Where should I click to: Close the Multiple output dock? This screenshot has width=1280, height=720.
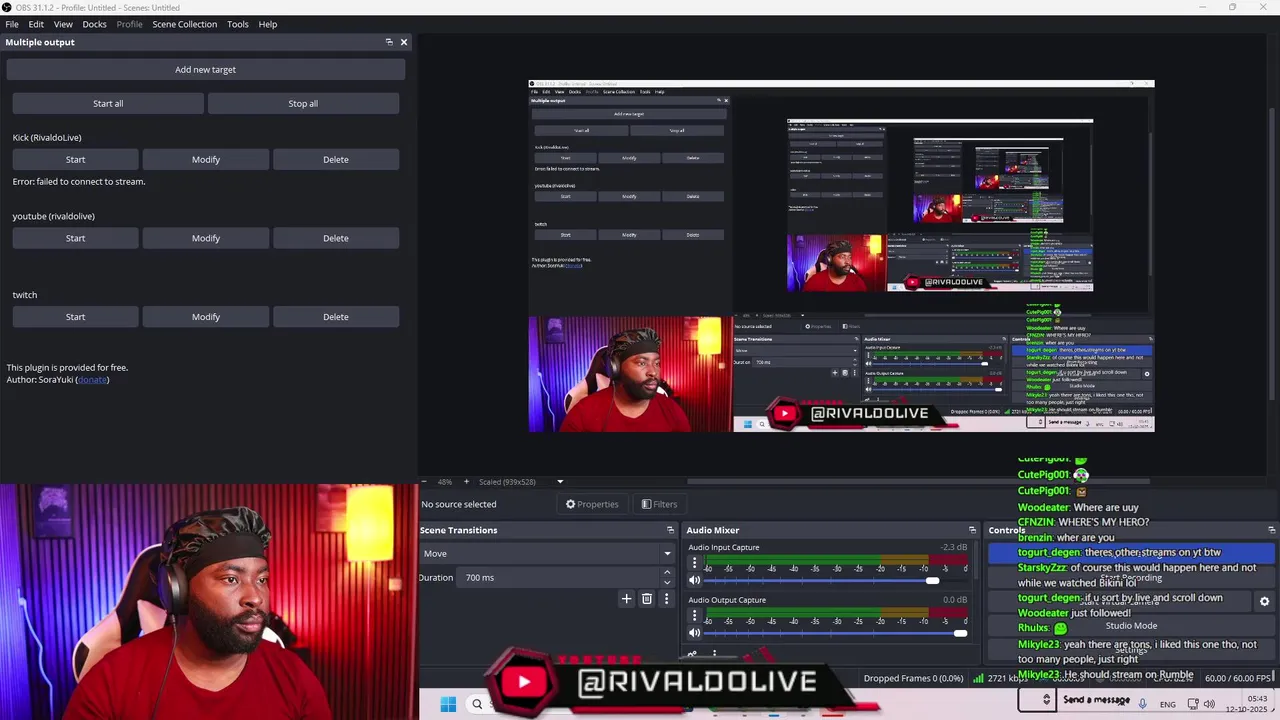404,42
